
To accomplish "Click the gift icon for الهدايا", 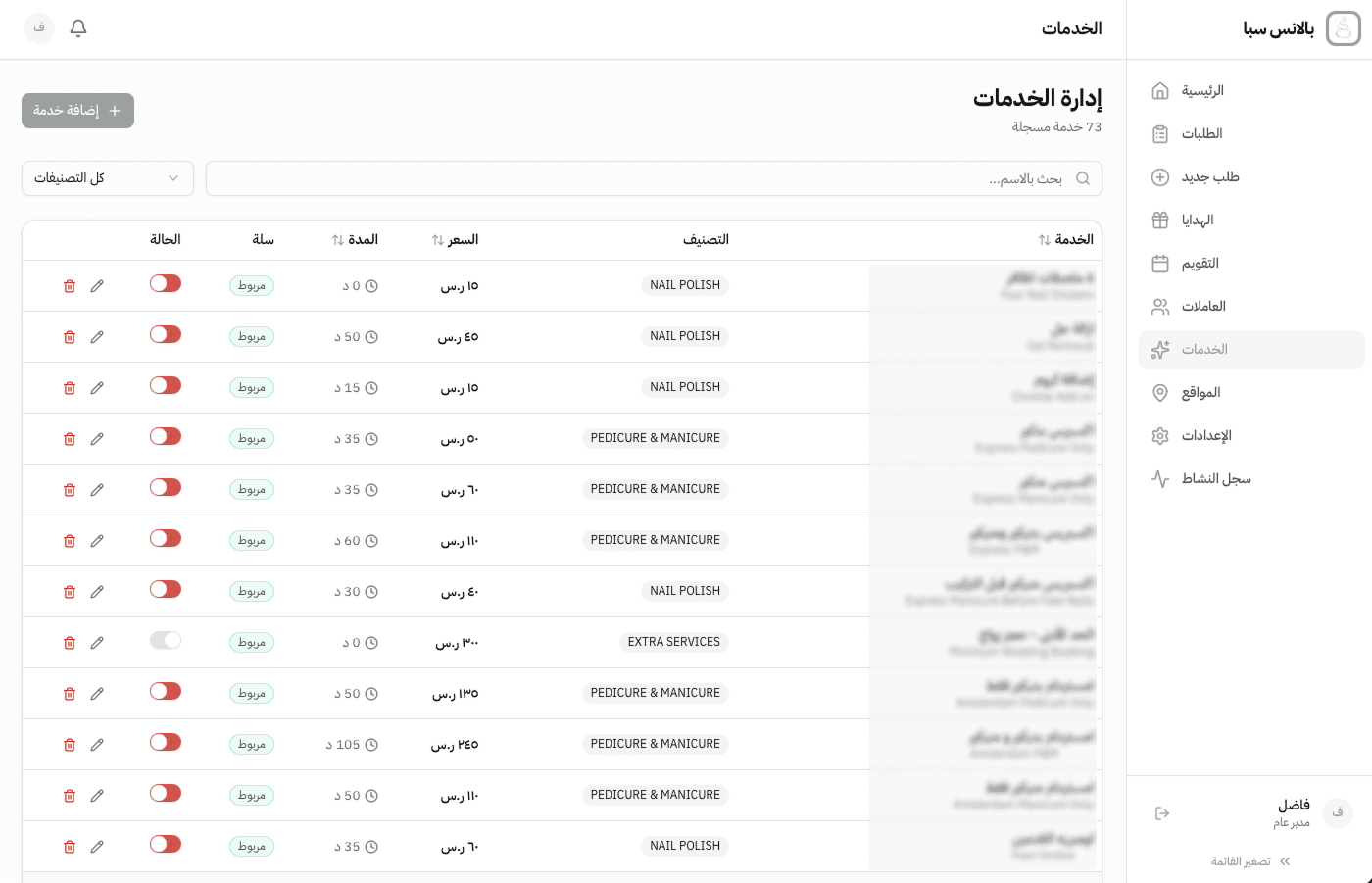I will pyautogui.click(x=1160, y=220).
